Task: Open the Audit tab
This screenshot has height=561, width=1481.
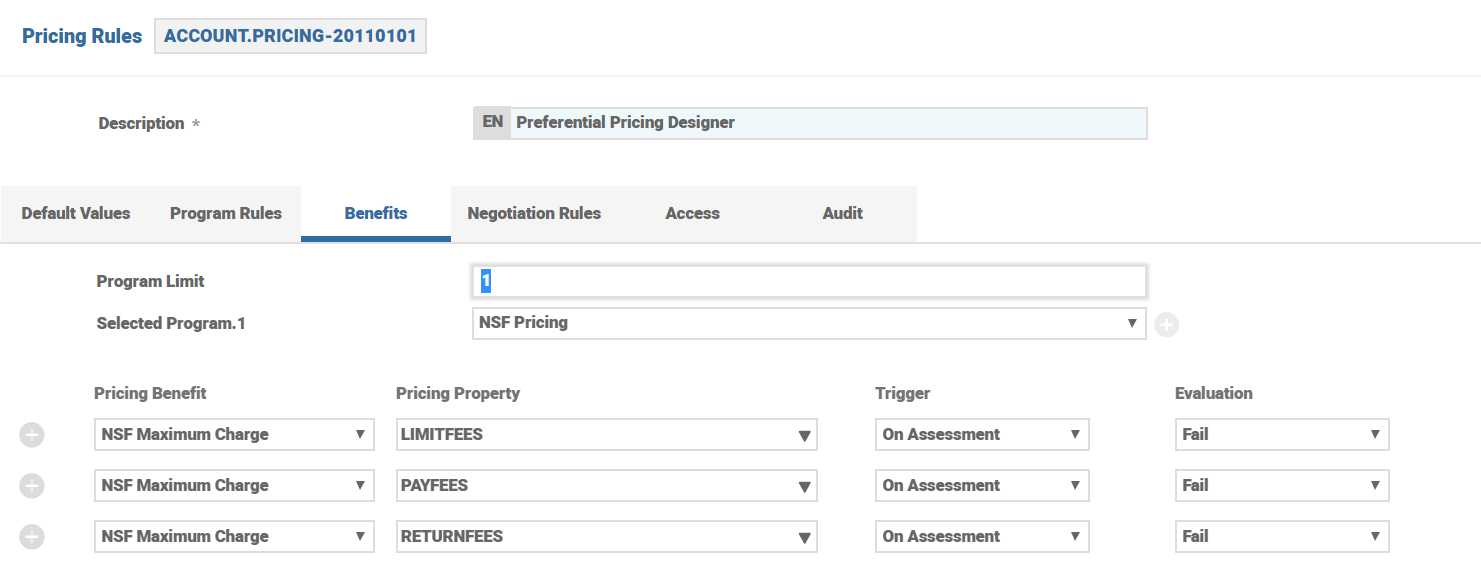Action: [x=842, y=213]
